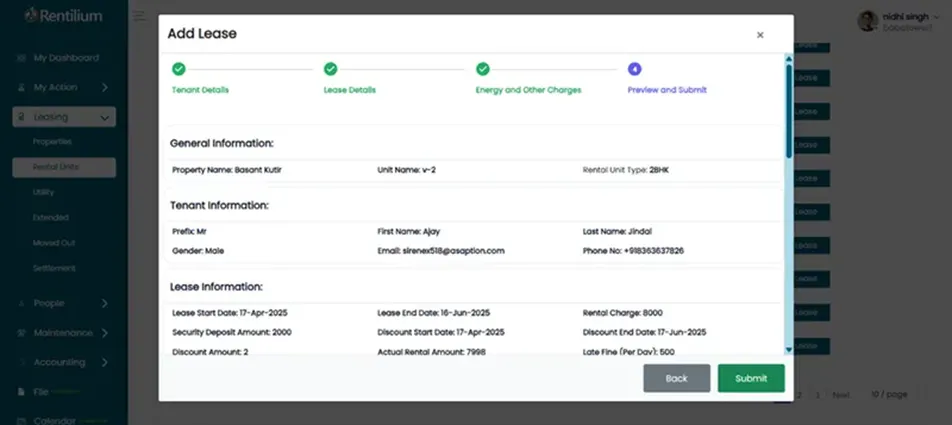Click Discount End Date: 17-Jun-2025
Viewport: 952px width, 425px height.
tap(644, 333)
